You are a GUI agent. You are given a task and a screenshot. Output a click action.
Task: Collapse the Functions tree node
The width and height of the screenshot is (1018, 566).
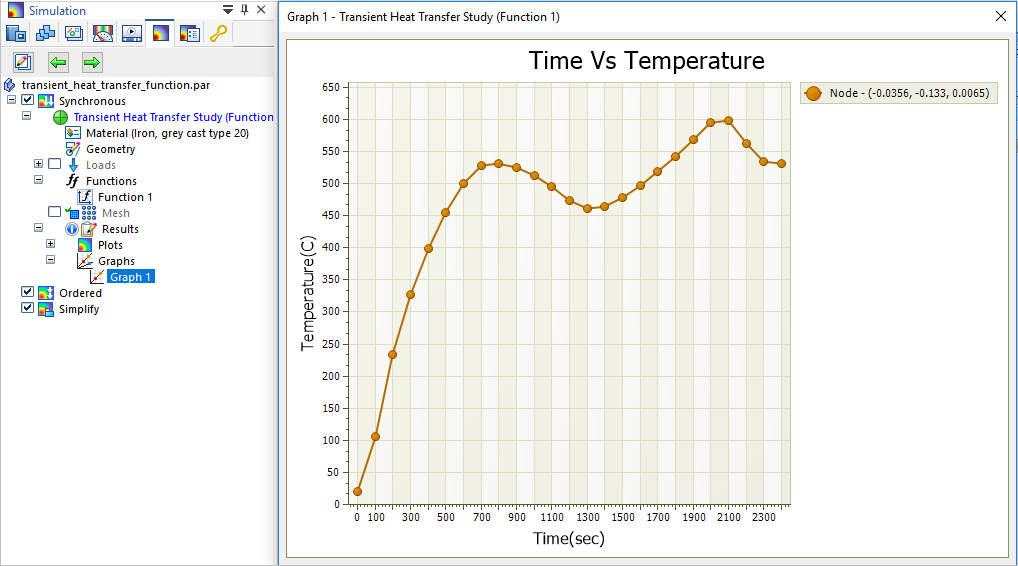[x=38, y=181]
